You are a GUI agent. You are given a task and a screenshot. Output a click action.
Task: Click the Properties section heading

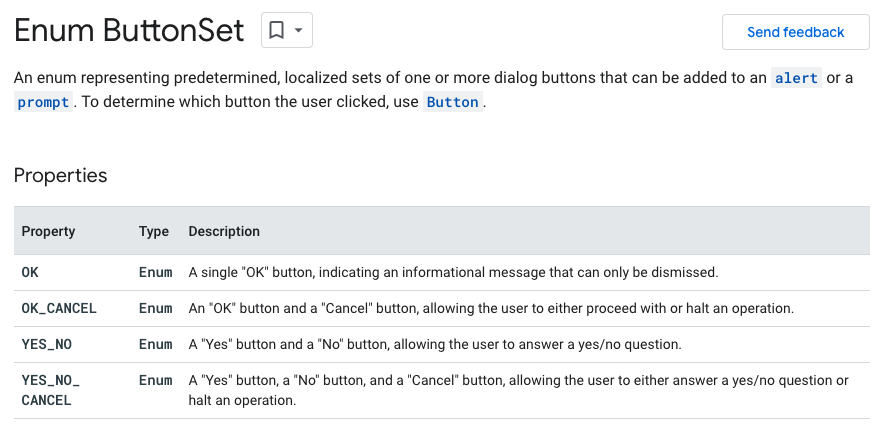coord(60,175)
